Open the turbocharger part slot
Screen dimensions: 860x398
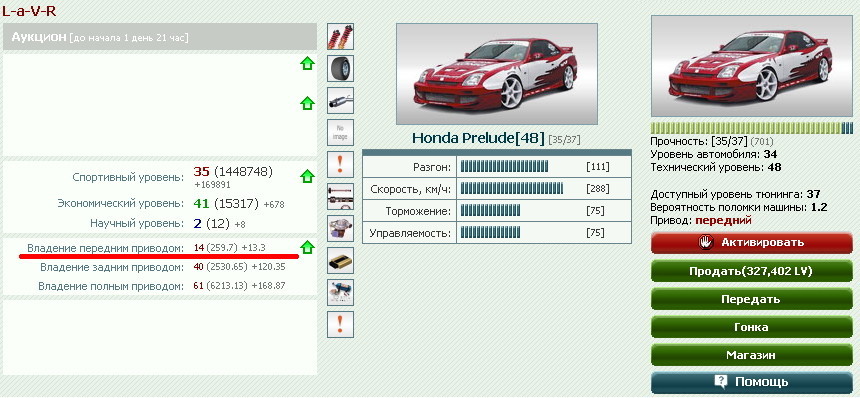(341, 229)
